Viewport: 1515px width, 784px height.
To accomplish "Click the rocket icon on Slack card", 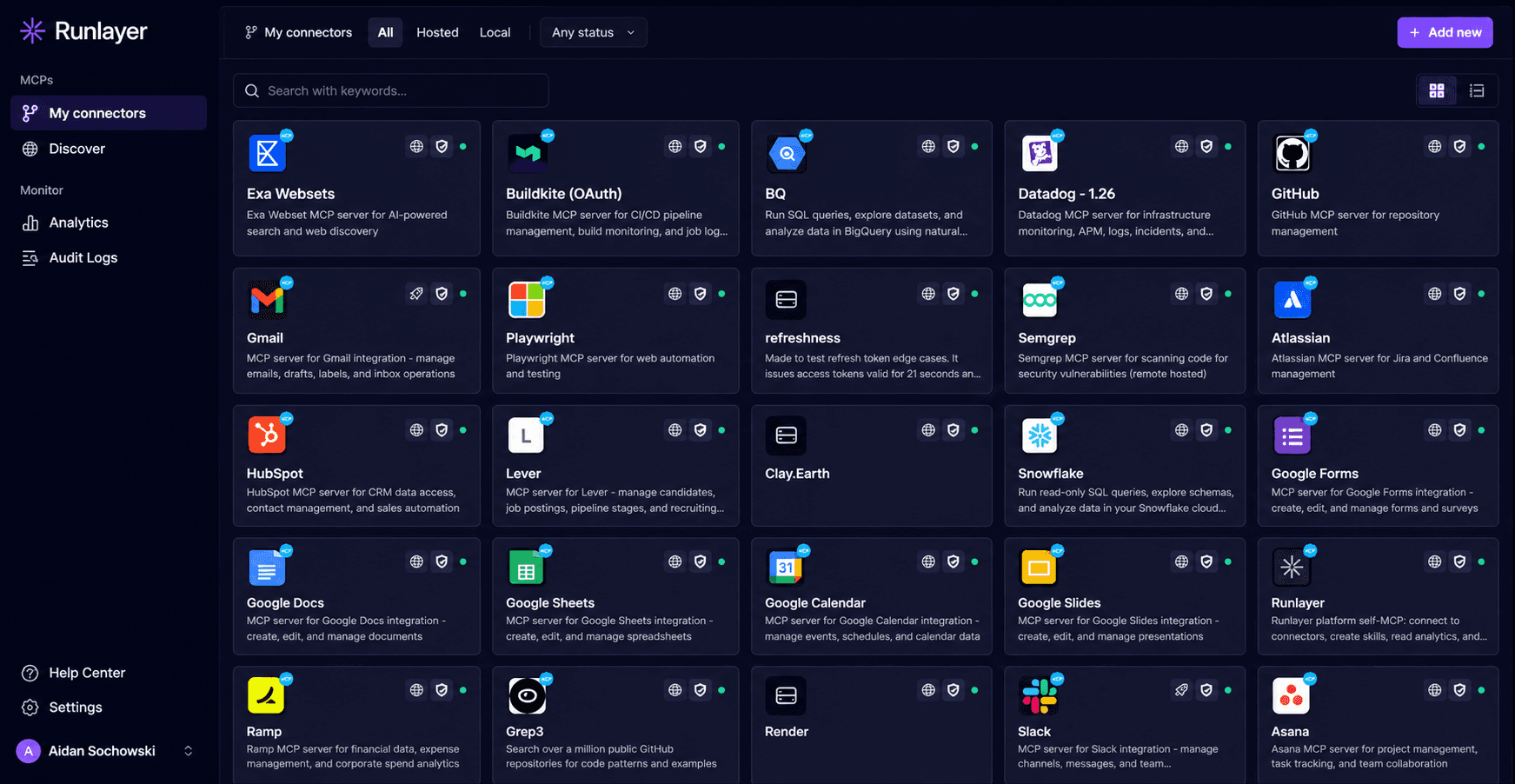I will click(1181, 690).
